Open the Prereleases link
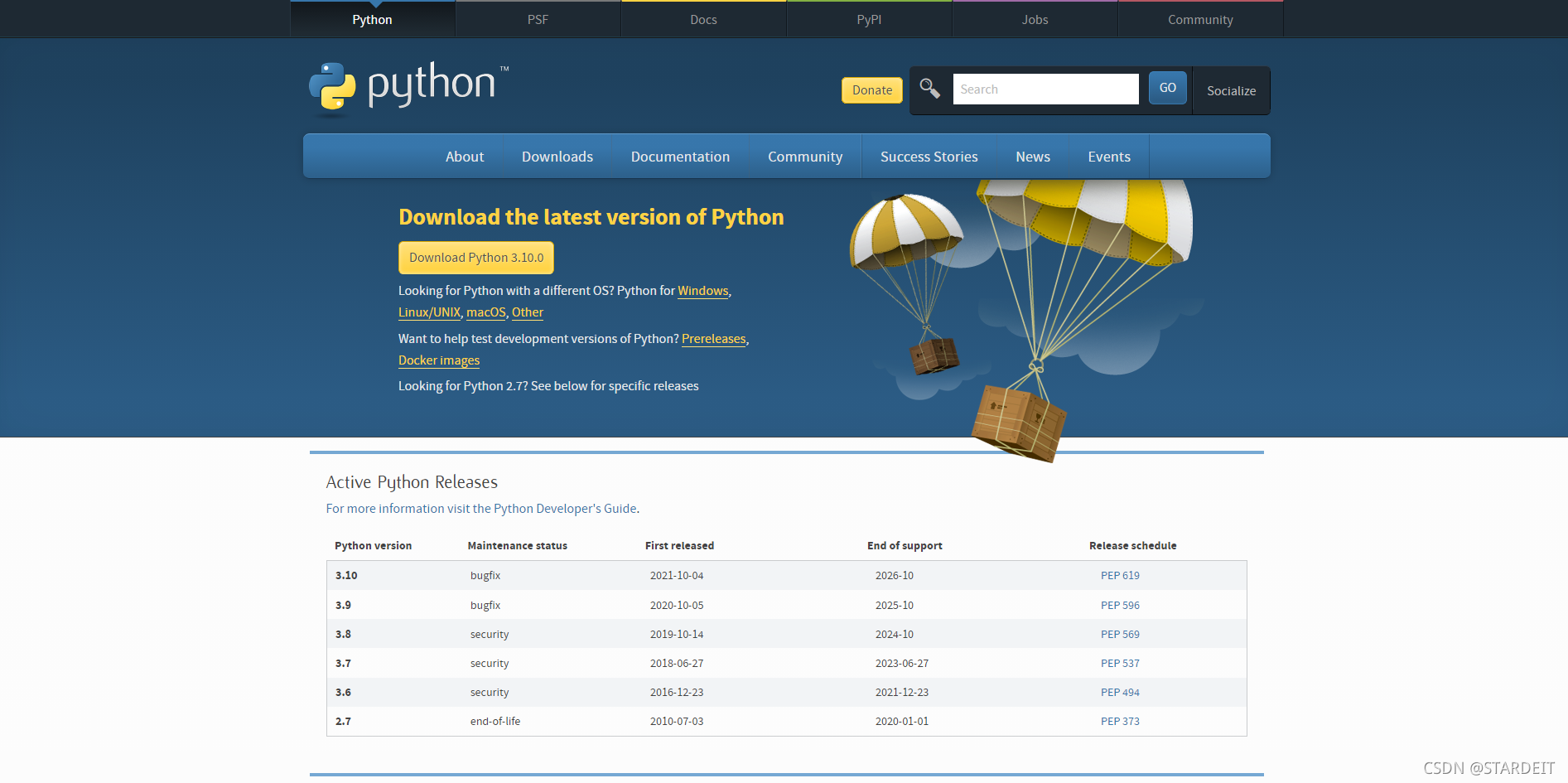The width and height of the screenshot is (1568, 783). (714, 339)
